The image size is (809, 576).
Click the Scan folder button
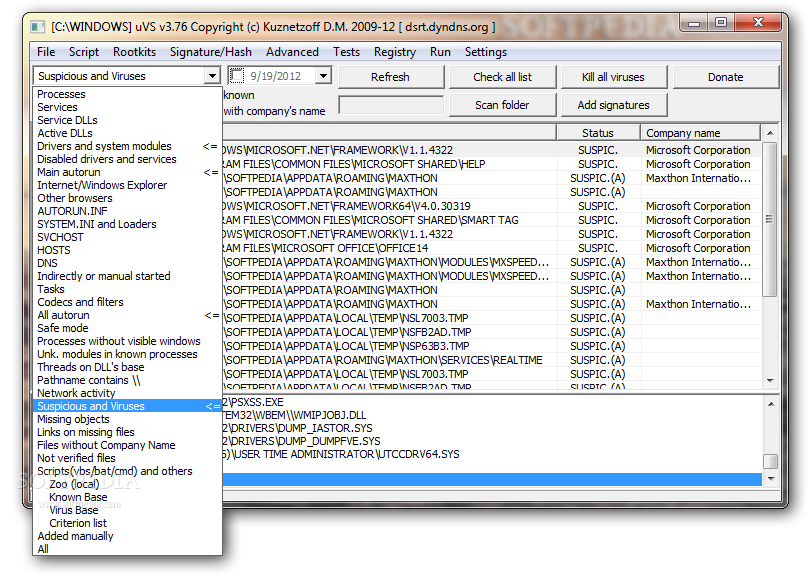coord(502,105)
